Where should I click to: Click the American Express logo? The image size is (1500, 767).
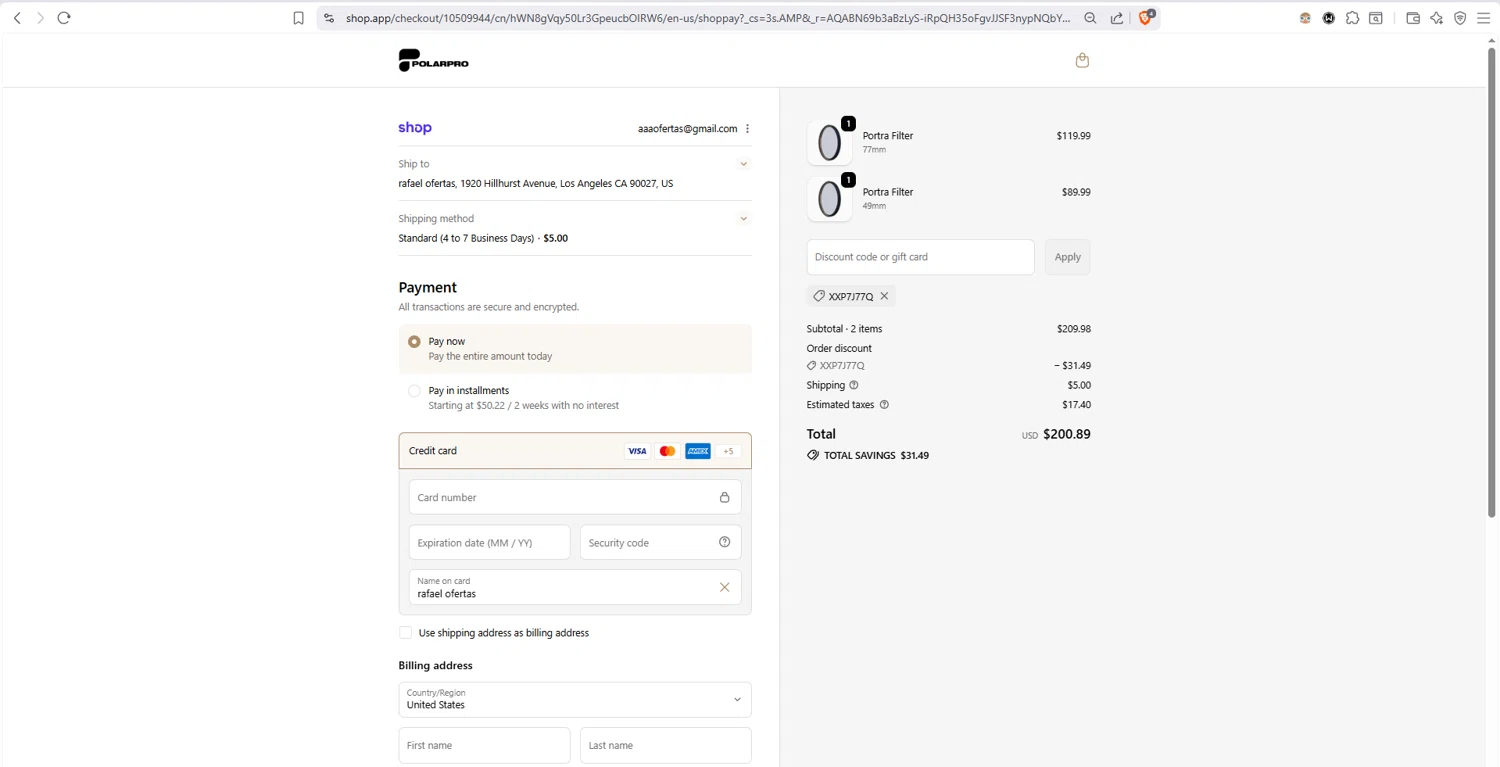[x=698, y=451]
